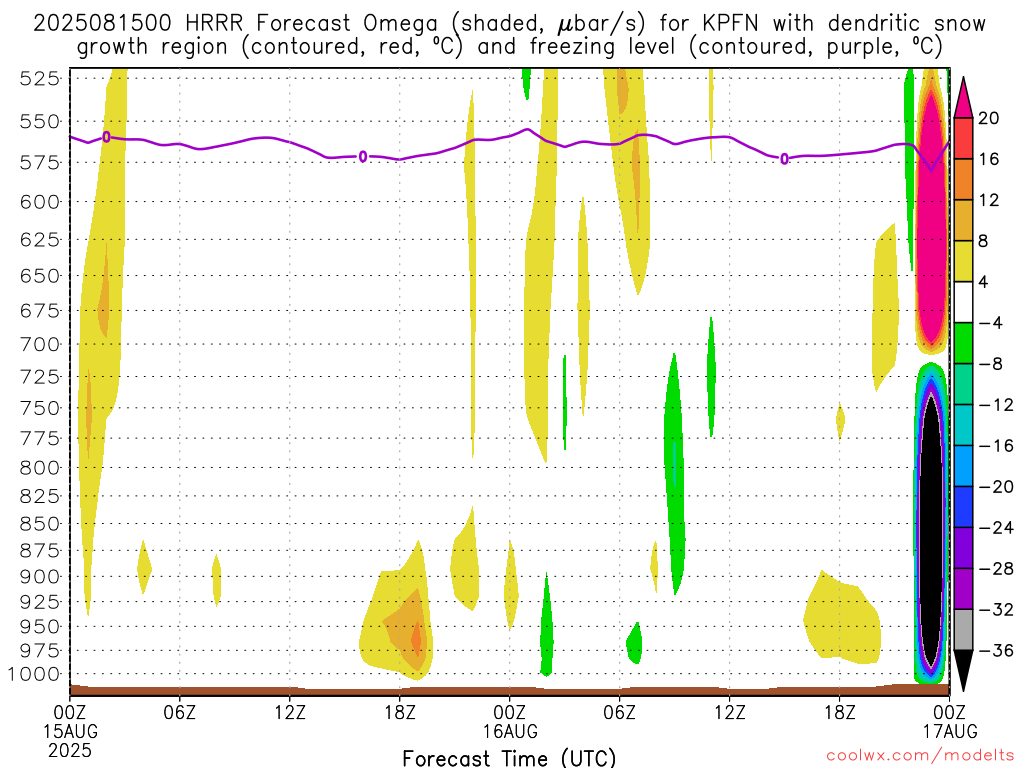Click the colorbar value label -4

991,323
